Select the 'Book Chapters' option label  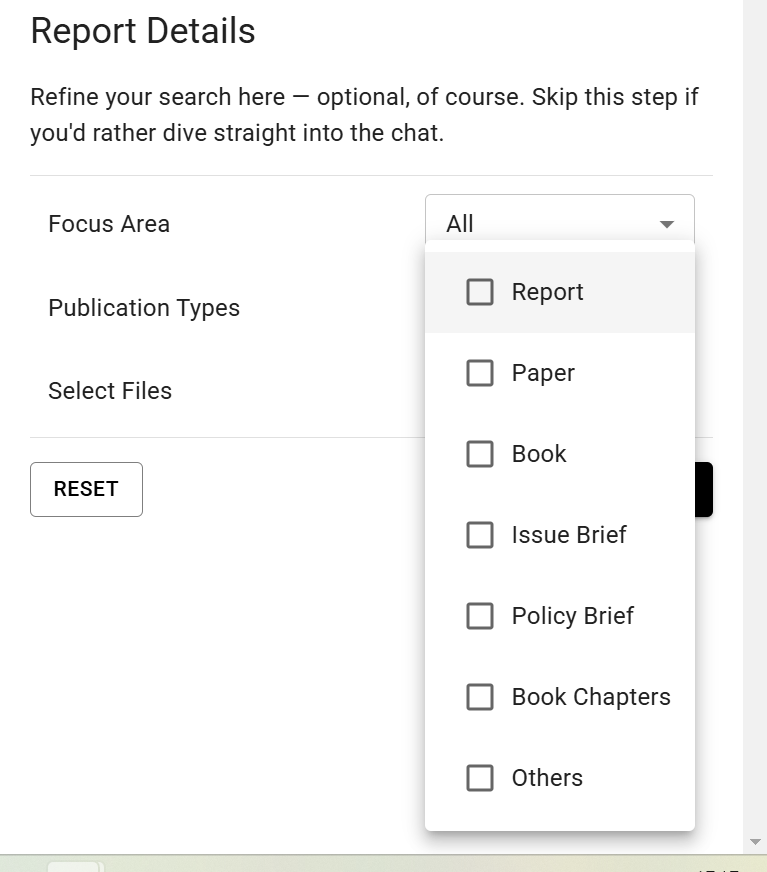click(590, 697)
